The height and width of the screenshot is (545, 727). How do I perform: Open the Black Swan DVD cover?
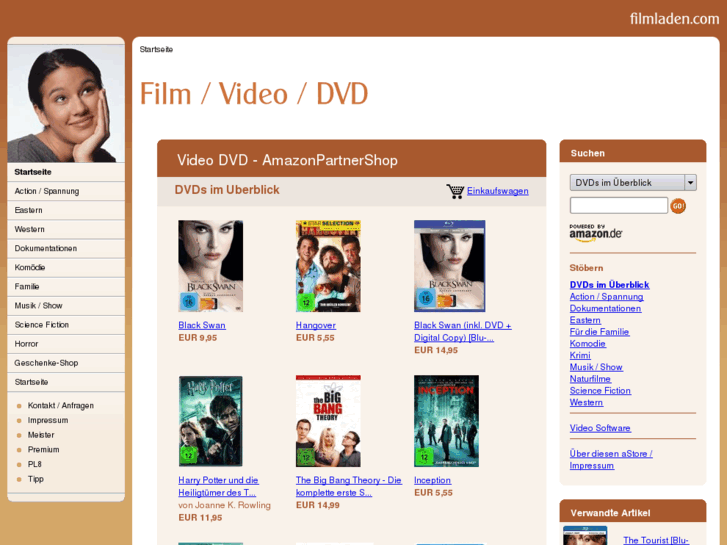click(210, 266)
